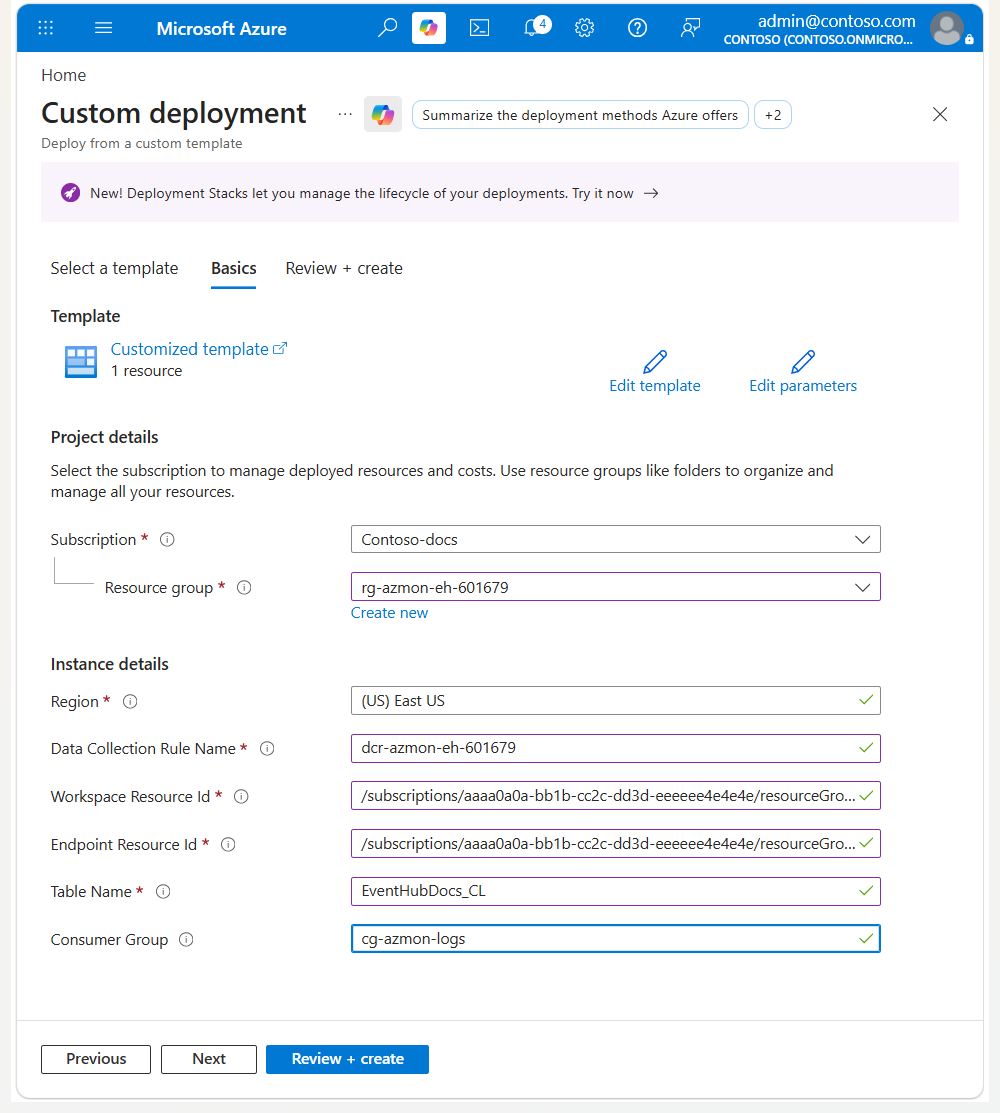Click the Deployment Stacks banner text

click(x=361, y=193)
